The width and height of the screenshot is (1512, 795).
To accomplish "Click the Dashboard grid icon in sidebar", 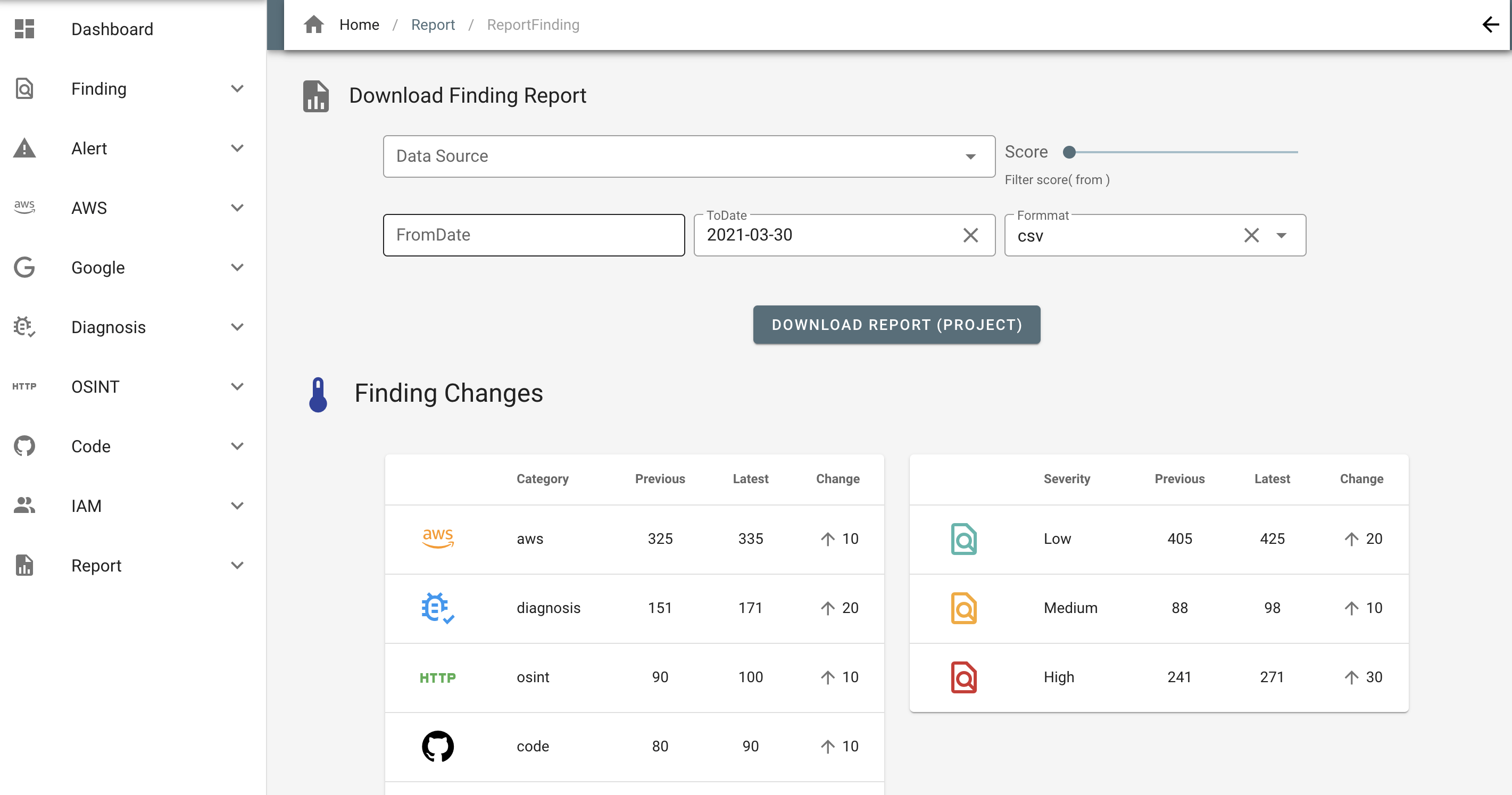I will click(x=24, y=29).
